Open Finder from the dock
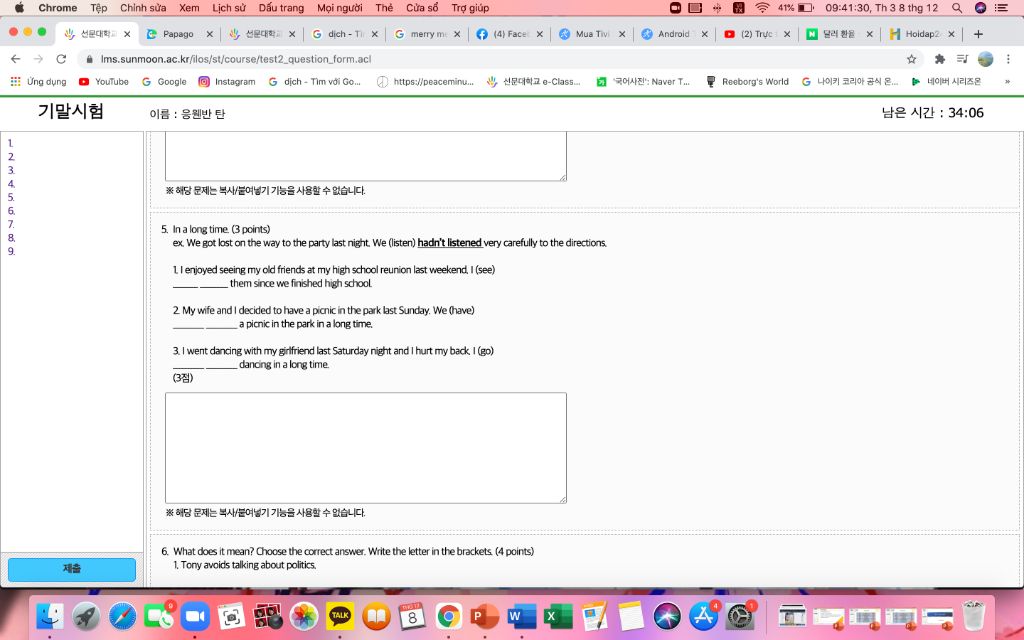Viewport: 1024px width, 640px height. pos(50,616)
